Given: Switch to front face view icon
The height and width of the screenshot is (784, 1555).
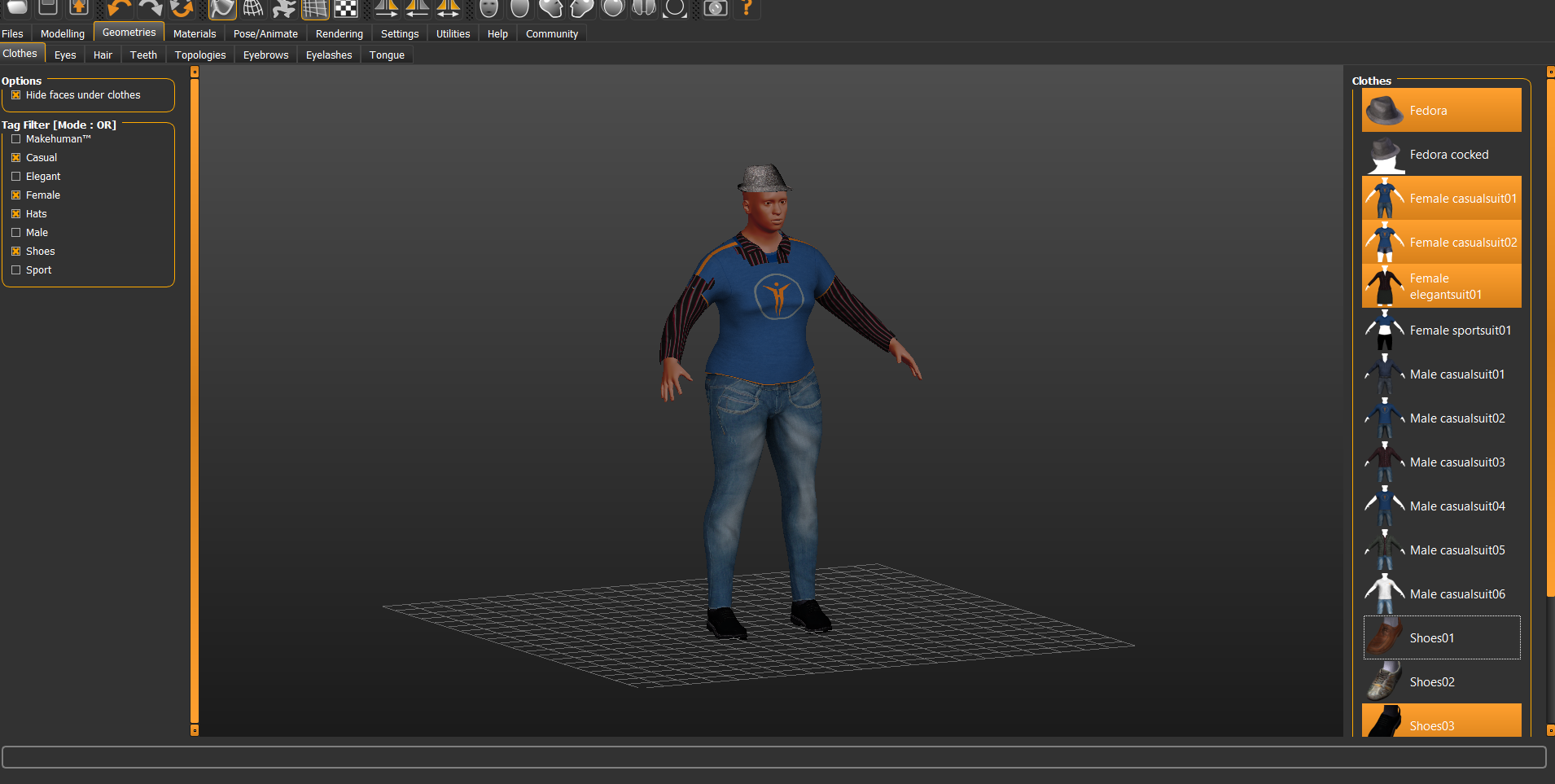Looking at the screenshot, I should coord(488,9).
